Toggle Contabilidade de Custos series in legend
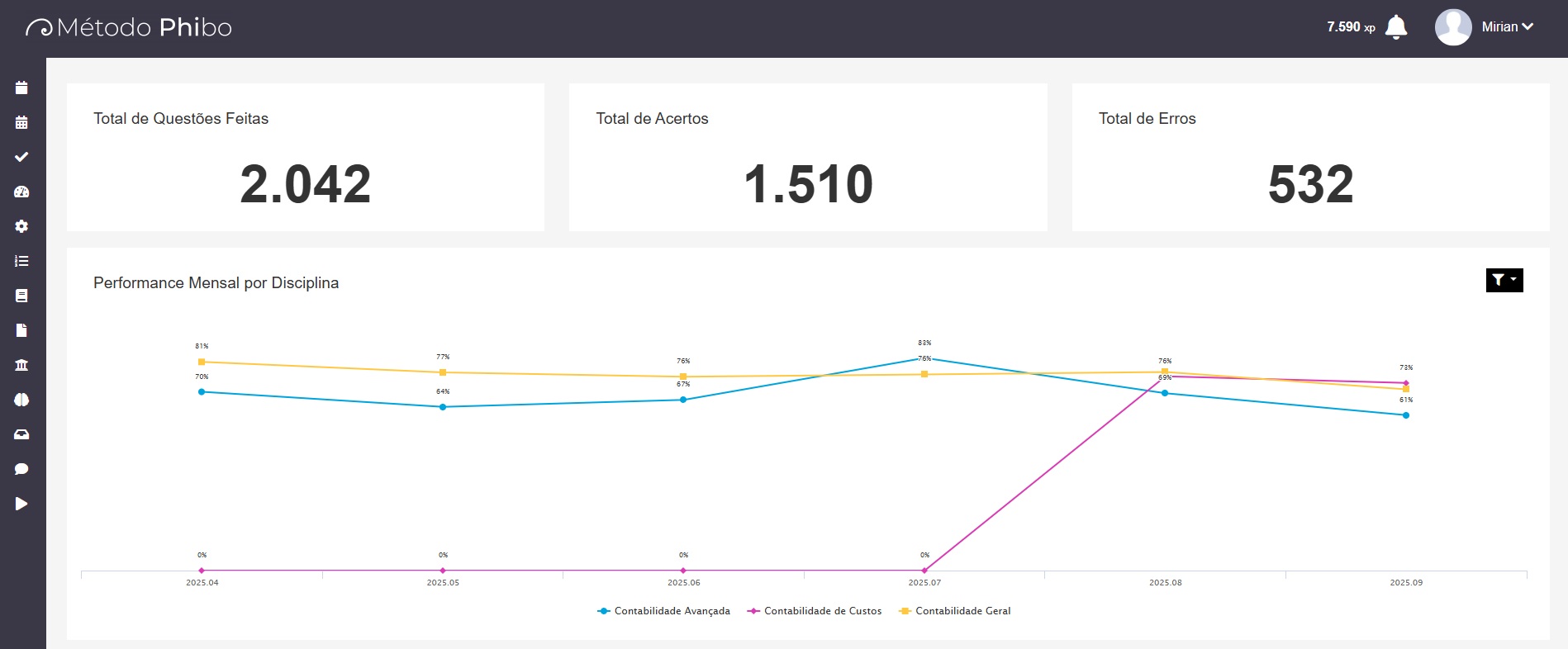This screenshot has width=1568, height=649. point(814,611)
